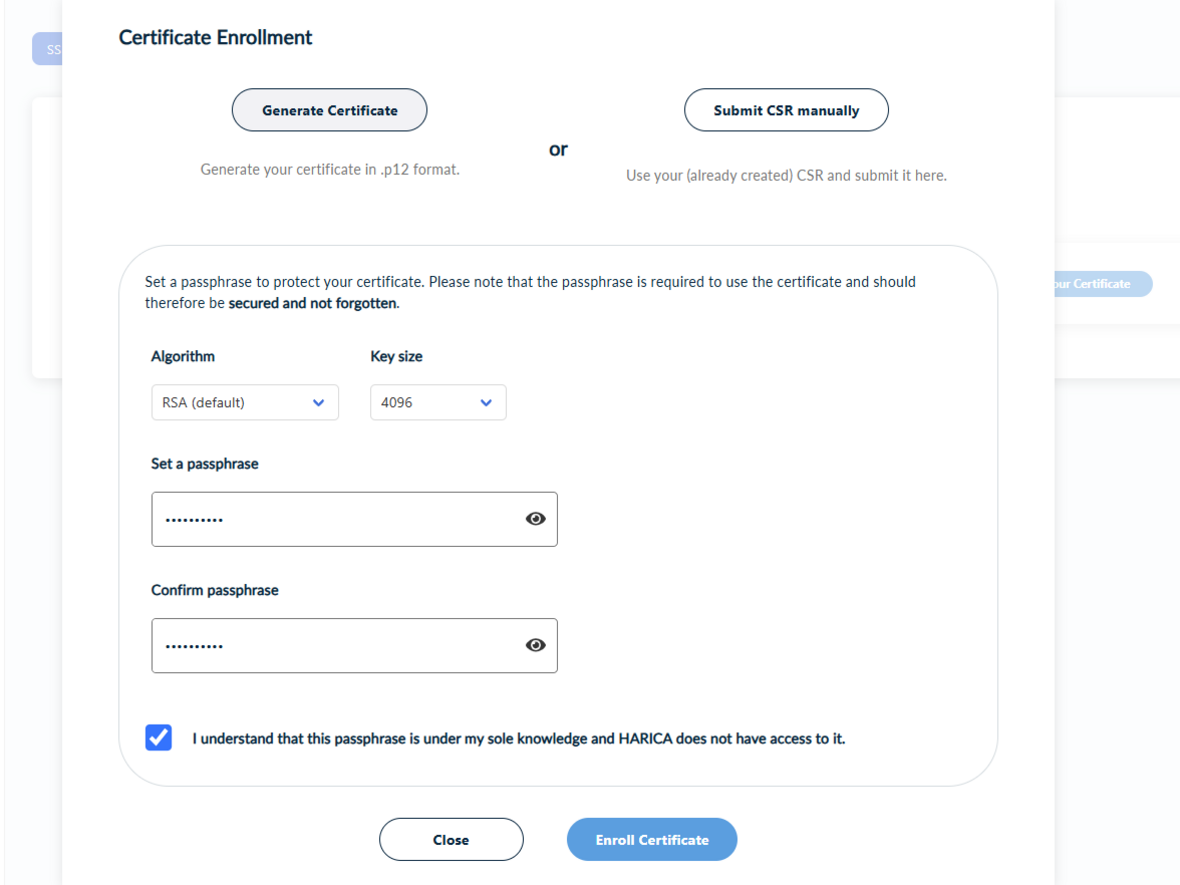1180x885 pixels.
Task: Select the Generate Certificate option
Action: (330, 110)
